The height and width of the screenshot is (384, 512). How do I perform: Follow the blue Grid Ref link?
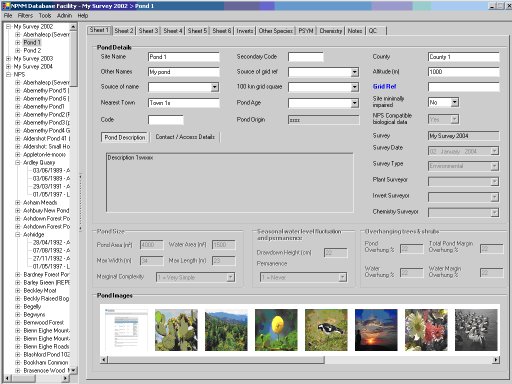(384, 87)
